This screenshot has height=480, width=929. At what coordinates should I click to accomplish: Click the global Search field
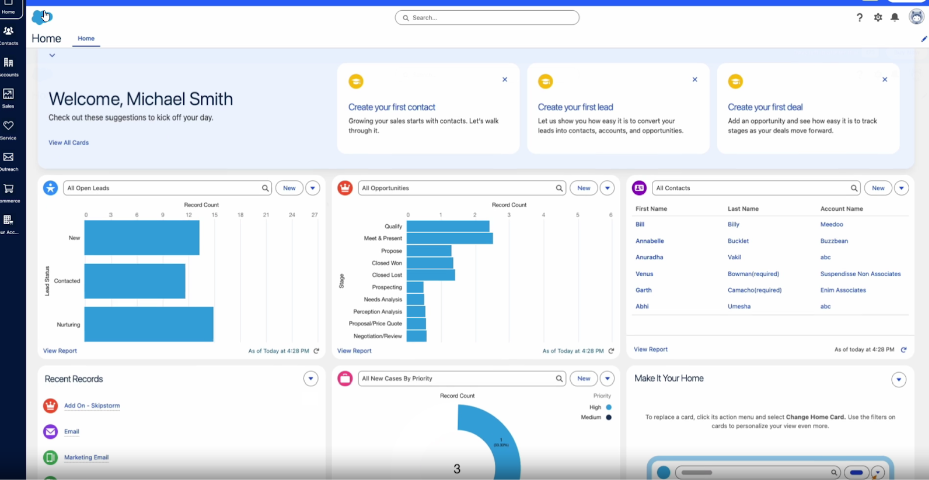click(487, 18)
